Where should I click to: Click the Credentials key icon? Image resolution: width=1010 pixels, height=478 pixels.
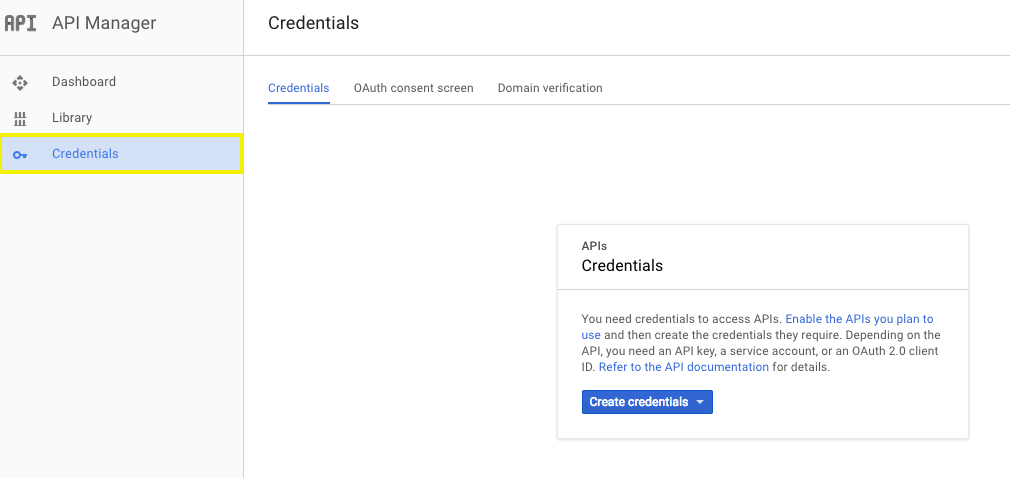(20, 155)
